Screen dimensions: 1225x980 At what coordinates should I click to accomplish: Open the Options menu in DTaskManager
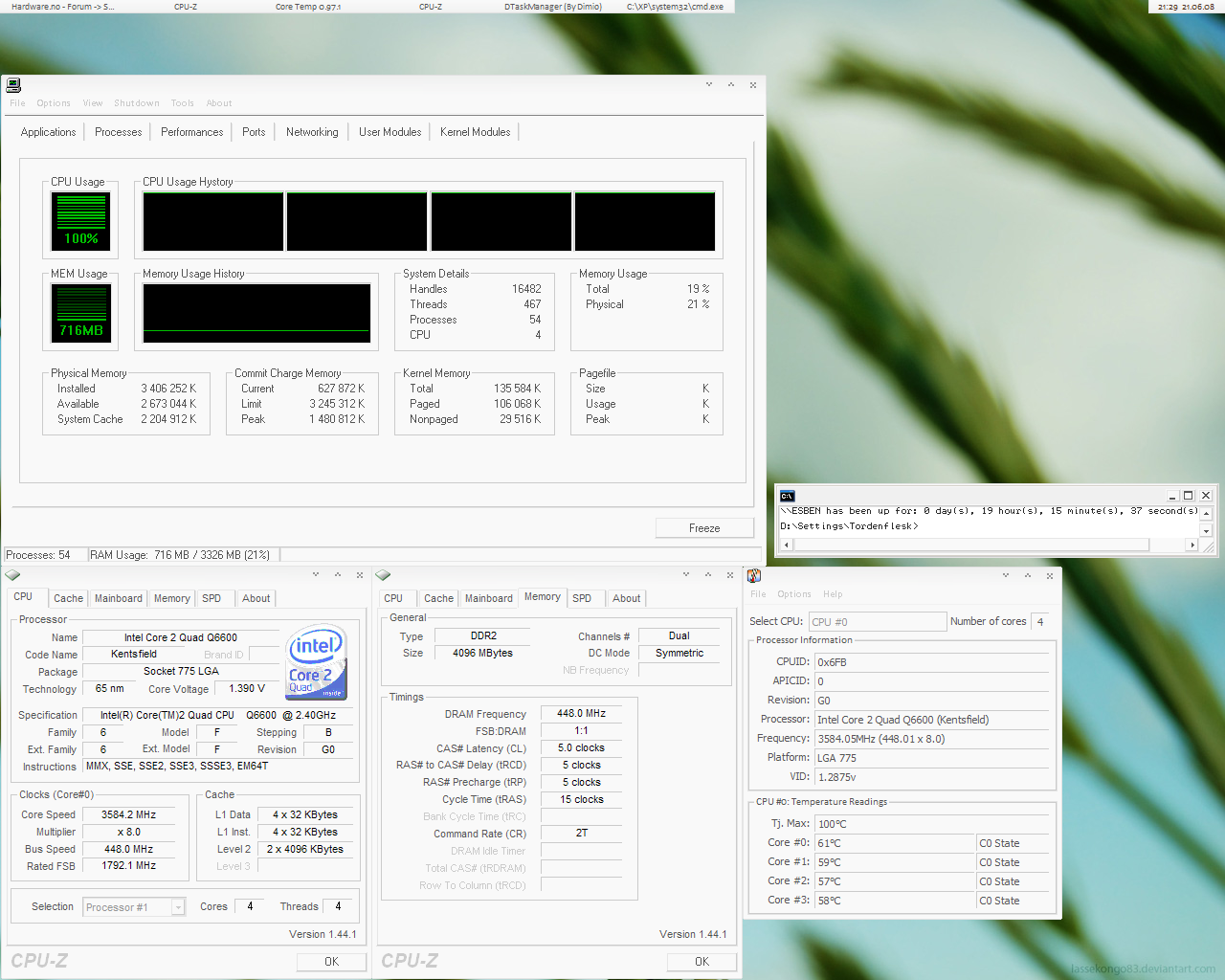coord(54,103)
